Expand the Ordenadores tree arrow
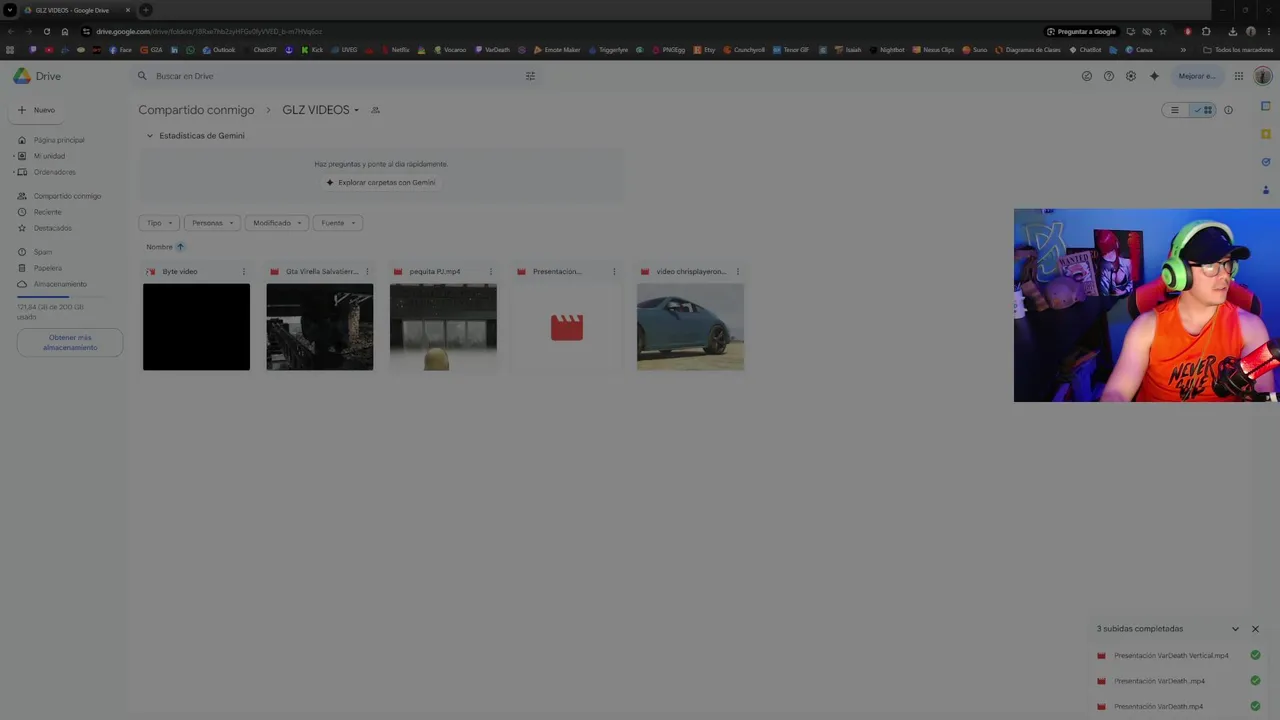Image resolution: width=1280 pixels, height=720 pixels. [x=12, y=172]
